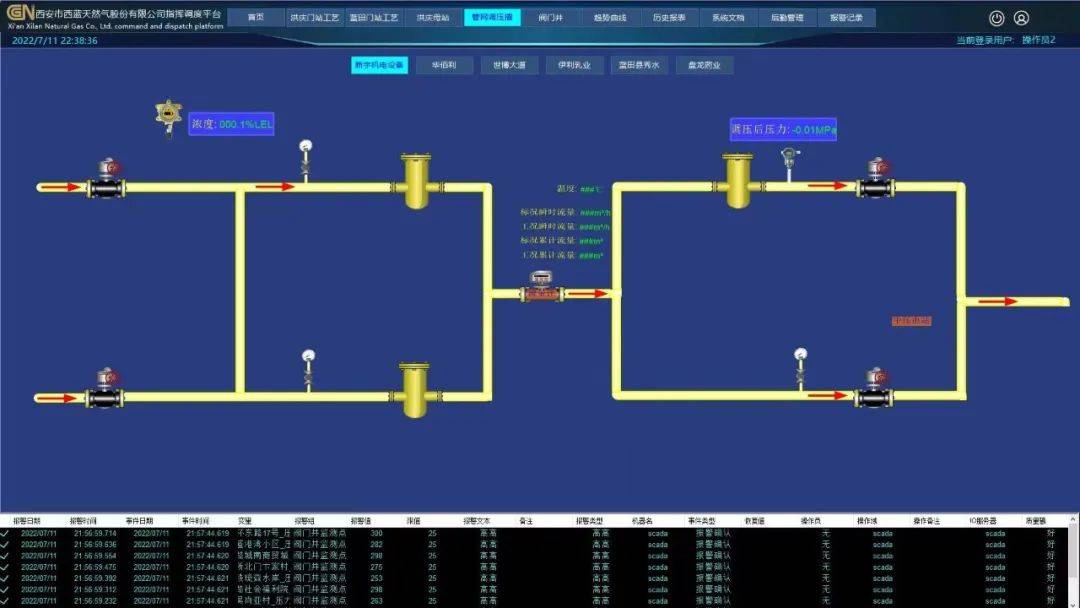Click the red label near right pipe loop
The height and width of the screenshot is (608, 1080).
pos(911,321)
